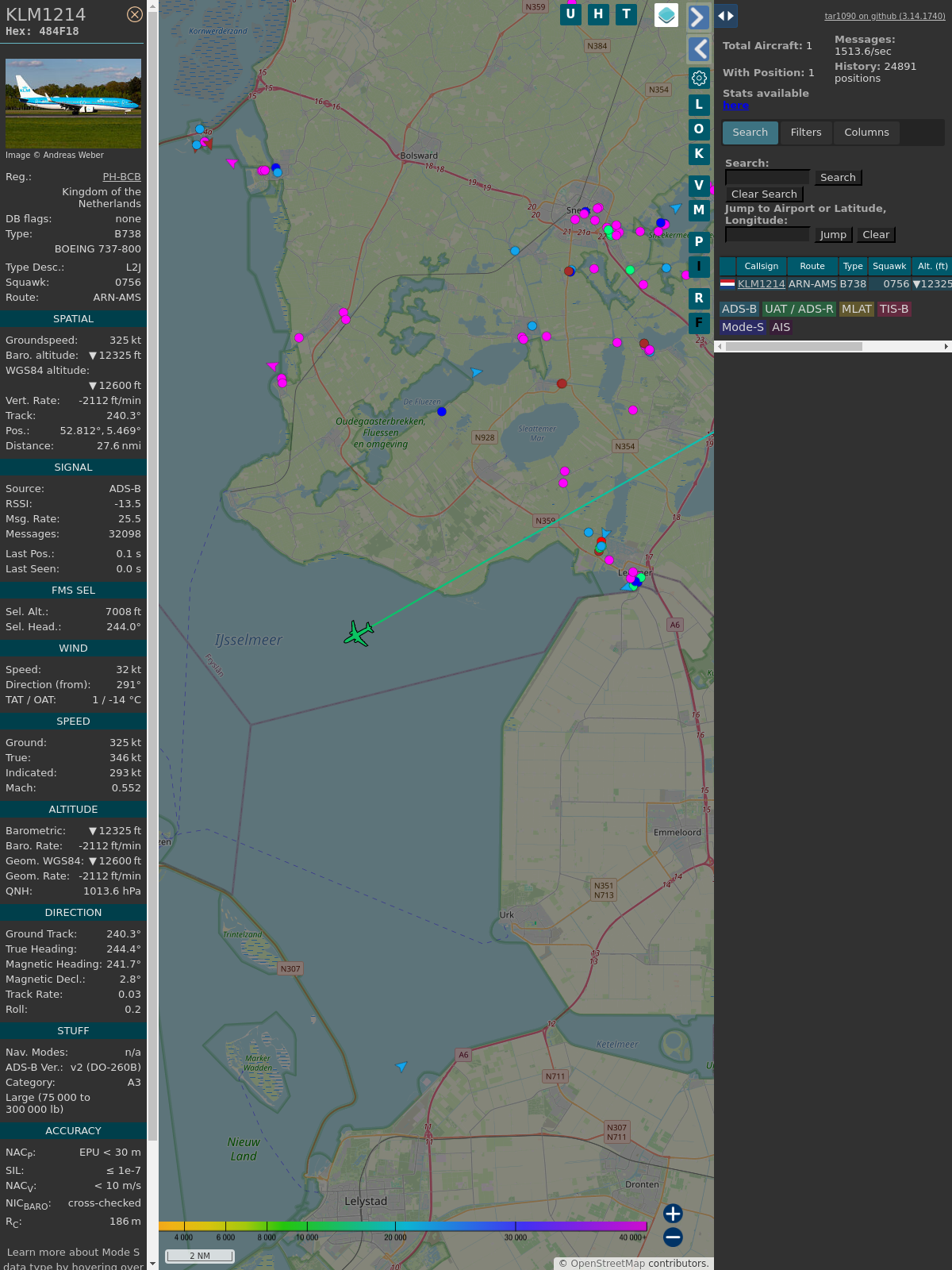Toggle the ADS-B source legend
The image size is (952, 1270).
[x=739, y=310]
